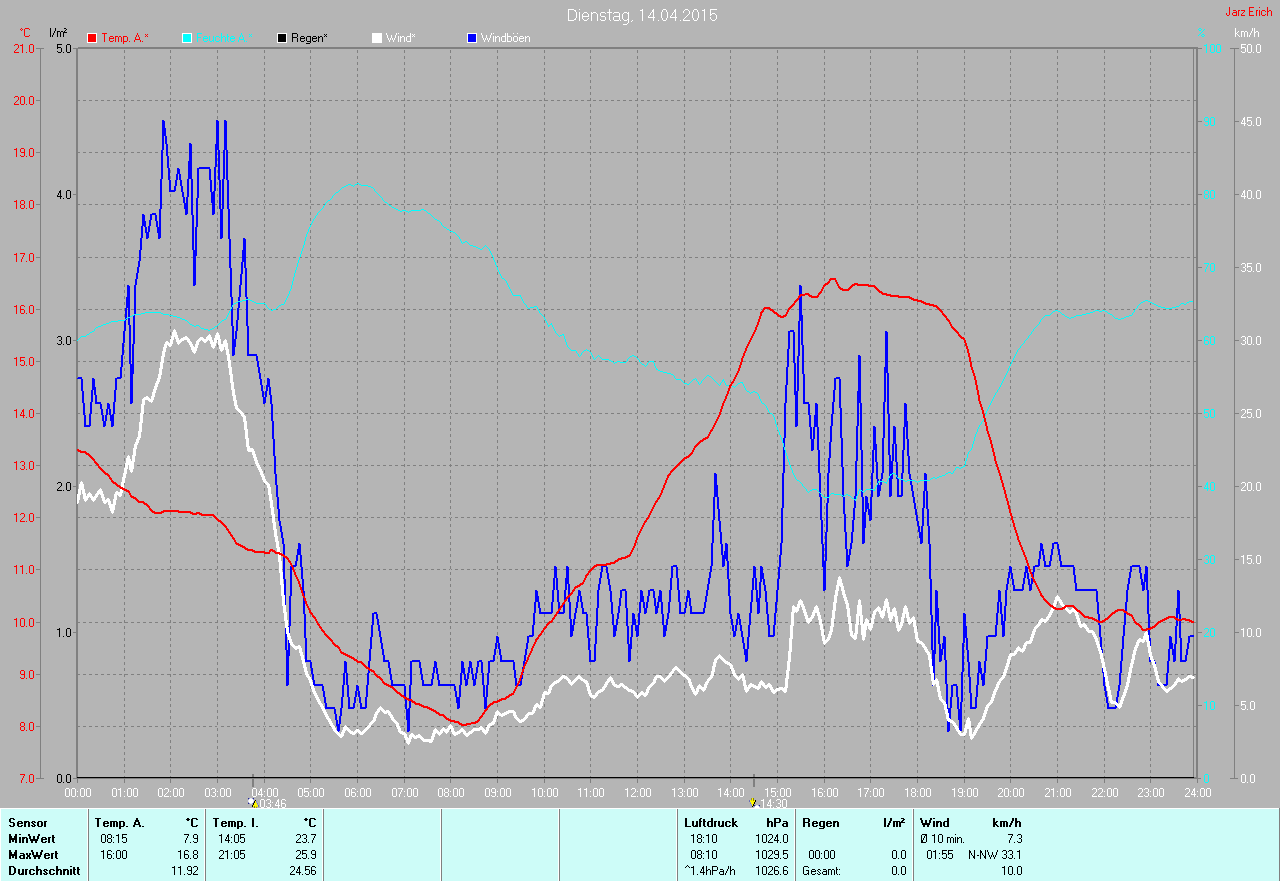This screenshot has width=1280, height=881.
Task: Select the yellow 14:30 marker icon
Action: 752,802
